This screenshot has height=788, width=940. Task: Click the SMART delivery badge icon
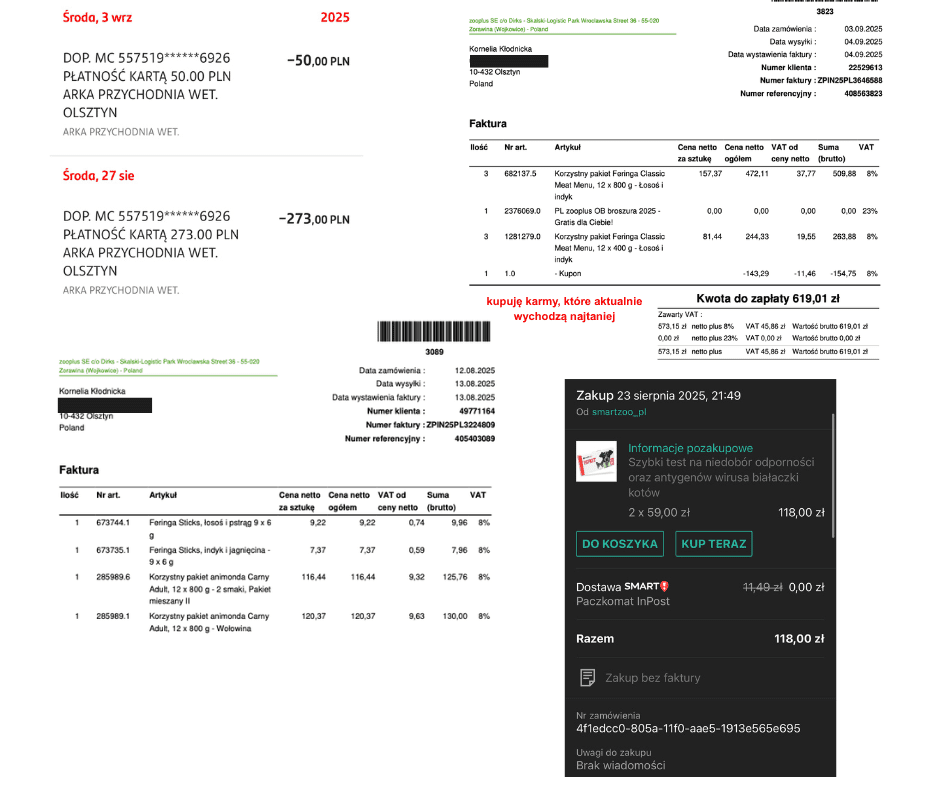point(664,587)
